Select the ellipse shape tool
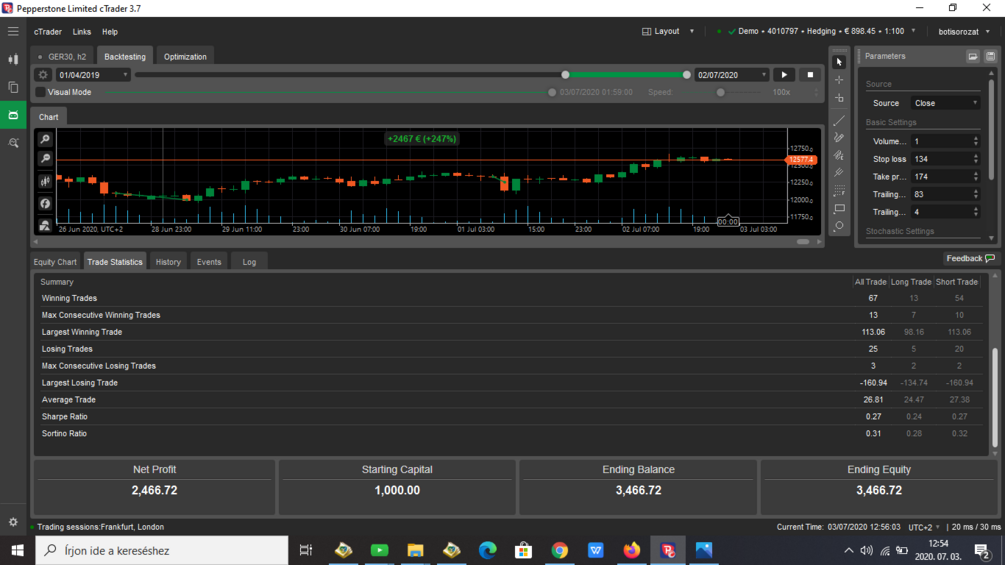Viewport: 1005px width, 565px height. click(x=839, y=226)
